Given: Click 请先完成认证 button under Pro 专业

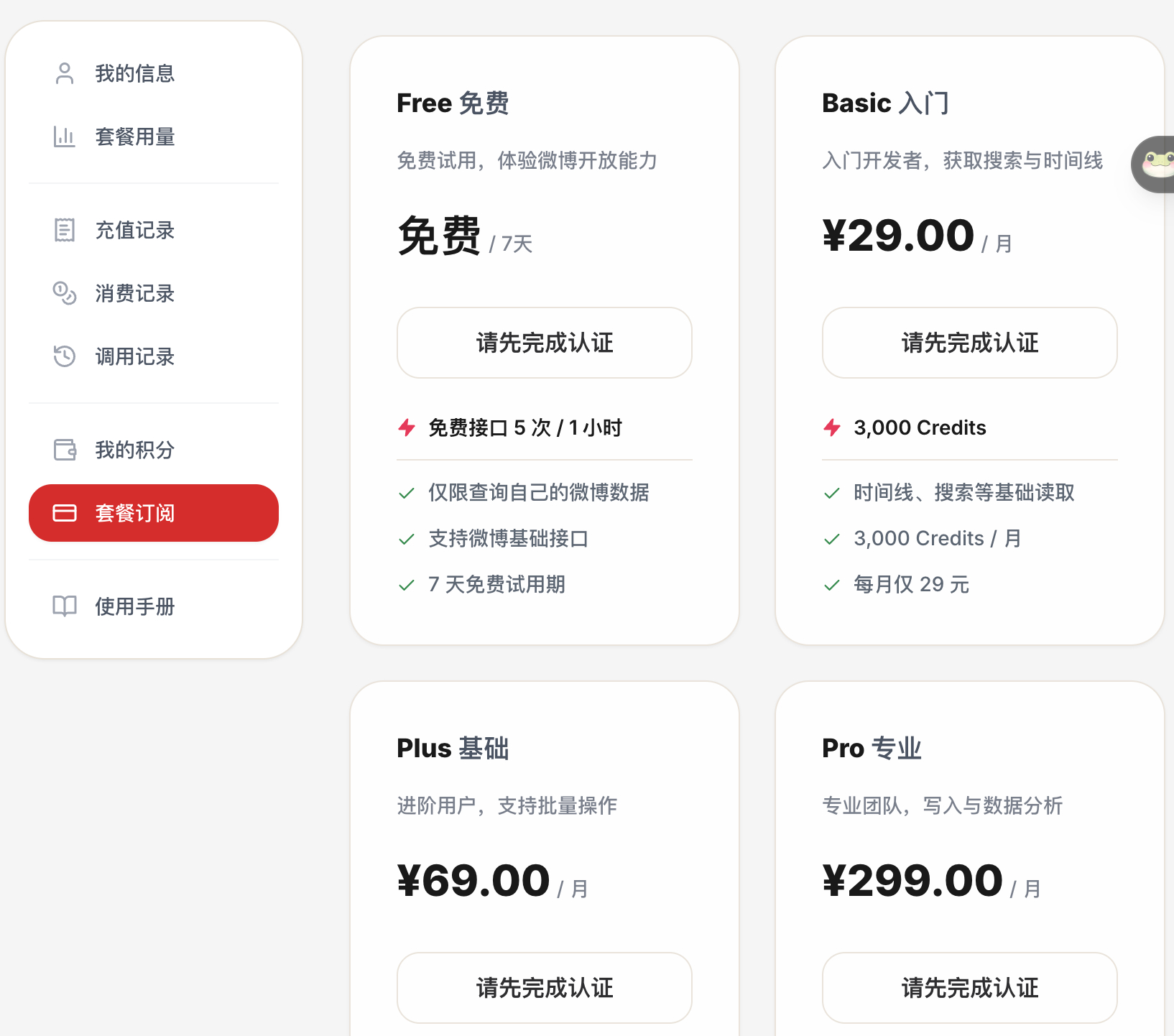Looking at the screenshot, I should coord(970,988).
